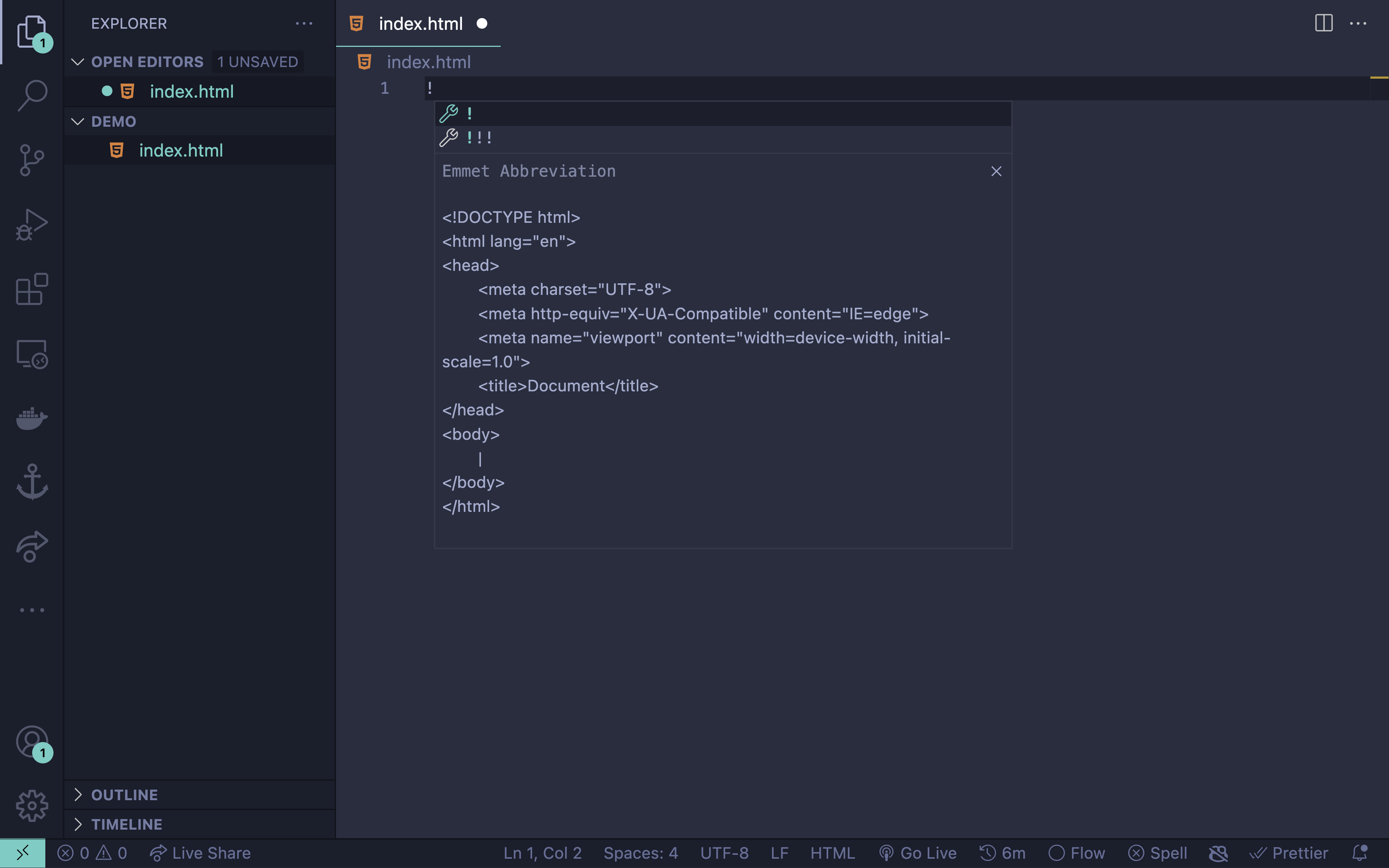Open the Explorer view in activity bar

point(31,31)
